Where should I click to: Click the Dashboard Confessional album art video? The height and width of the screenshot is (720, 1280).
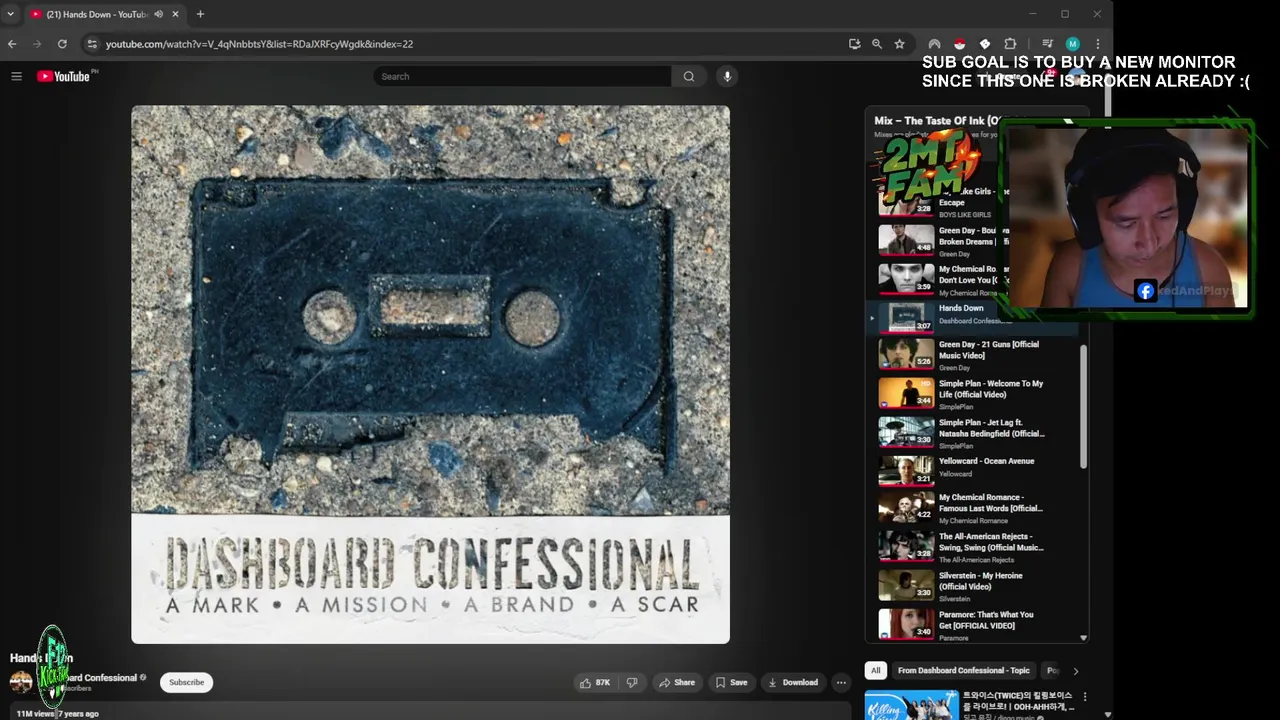click(x=430, y=375)
